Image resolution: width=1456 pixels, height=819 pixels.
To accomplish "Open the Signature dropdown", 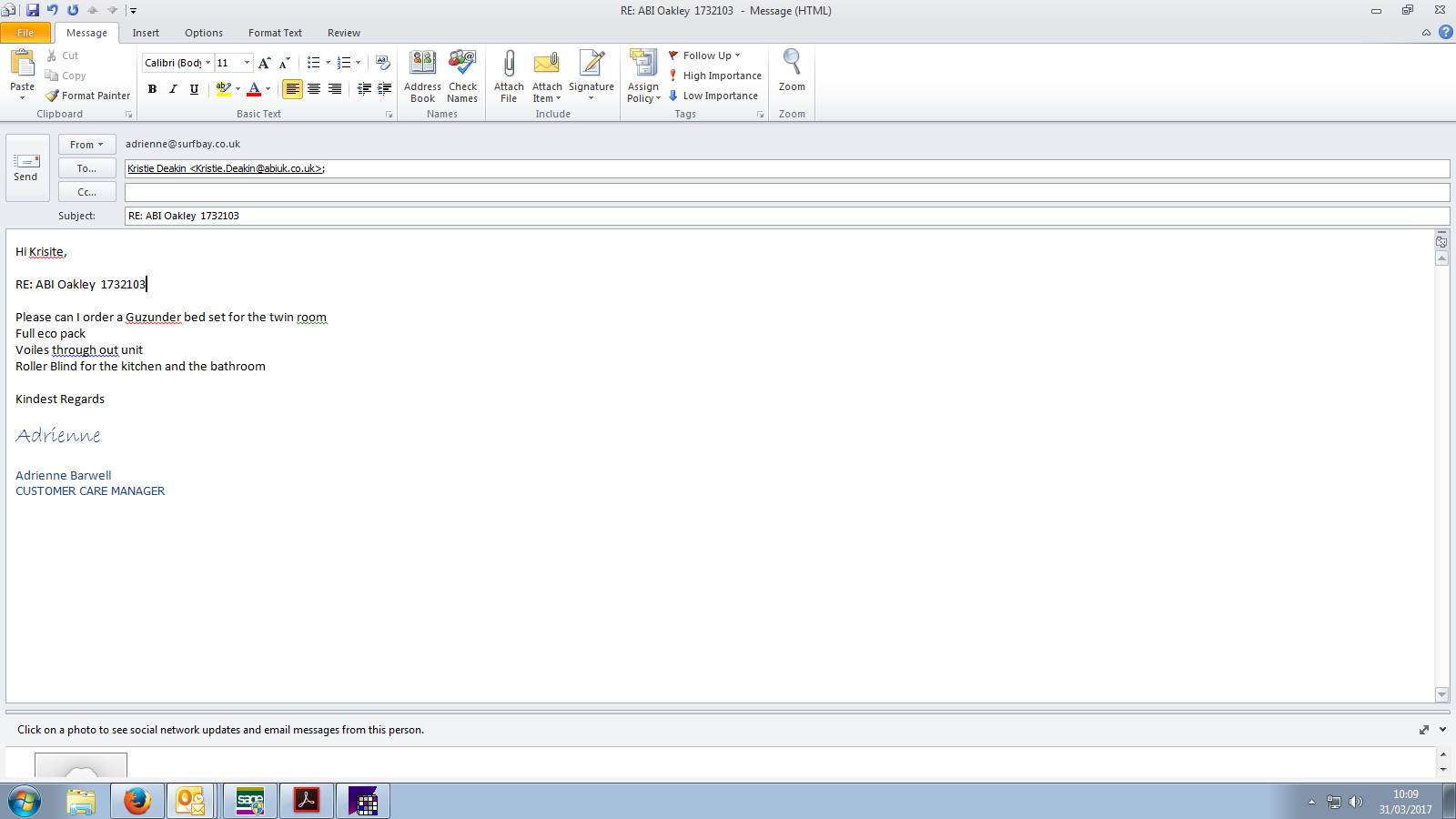I will coord(591,76).
